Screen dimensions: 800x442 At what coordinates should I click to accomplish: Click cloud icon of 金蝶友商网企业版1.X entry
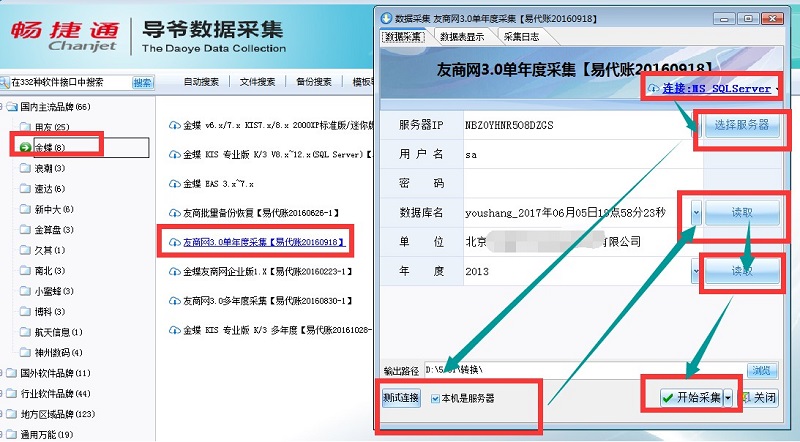[174, 272]
